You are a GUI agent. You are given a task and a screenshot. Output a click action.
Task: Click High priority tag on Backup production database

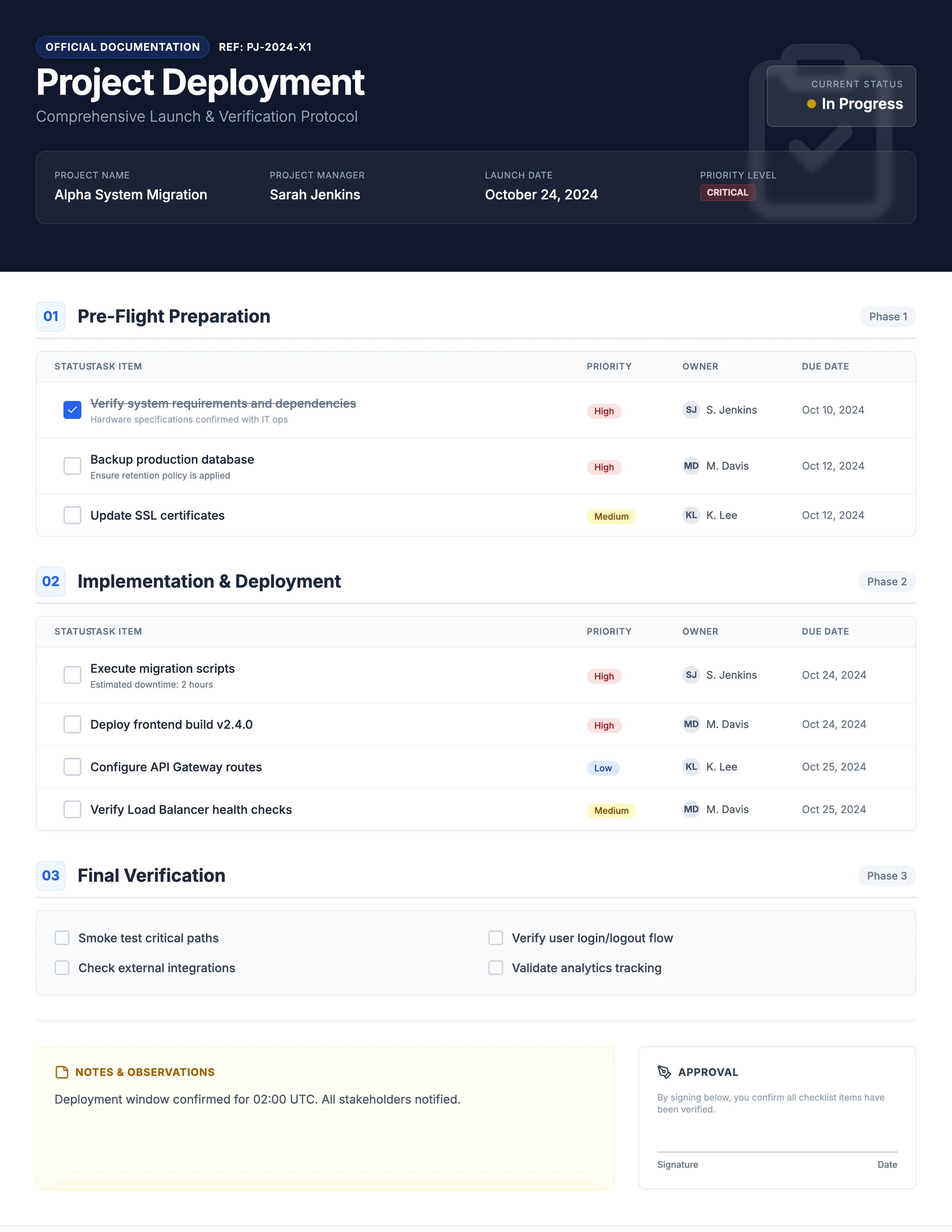point(604,468)
